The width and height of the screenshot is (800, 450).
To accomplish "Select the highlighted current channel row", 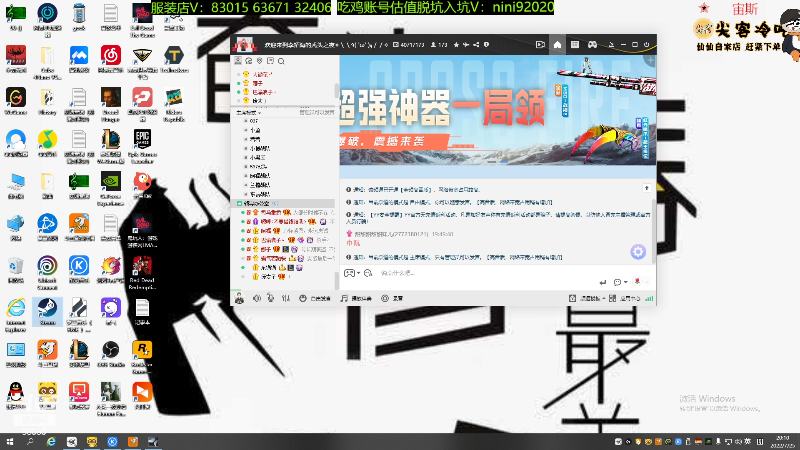I will pyautogui.click(x=283, y=203).
